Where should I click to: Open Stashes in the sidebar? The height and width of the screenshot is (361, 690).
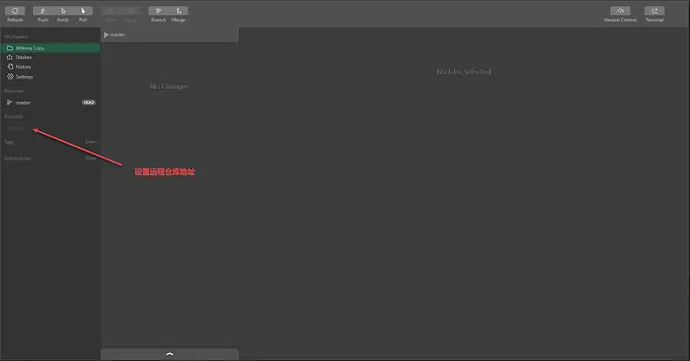[x=50, y=57]
